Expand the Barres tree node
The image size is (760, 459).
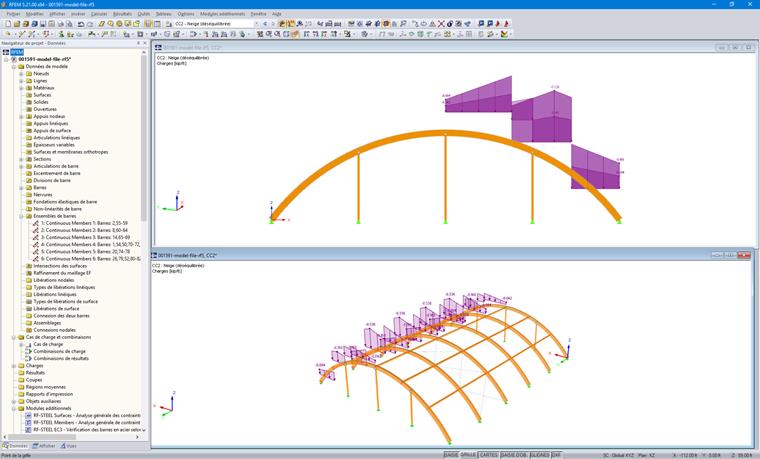coord(21,188)
